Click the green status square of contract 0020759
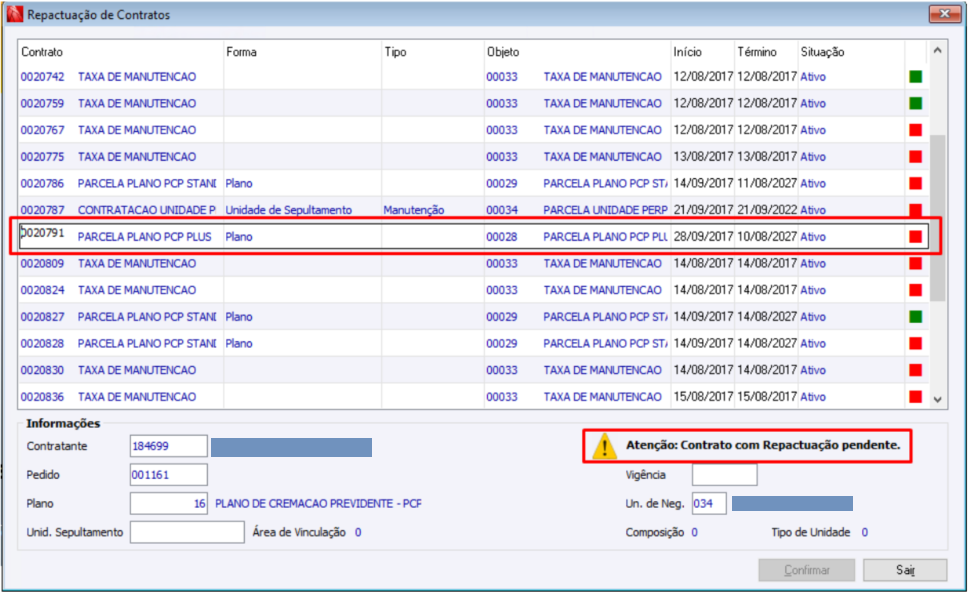The image size is (969, 594). coord(915,103)
